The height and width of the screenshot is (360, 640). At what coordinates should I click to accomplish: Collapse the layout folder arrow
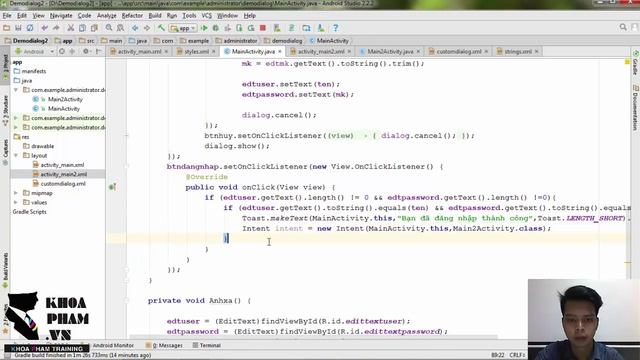coord(16,156)
